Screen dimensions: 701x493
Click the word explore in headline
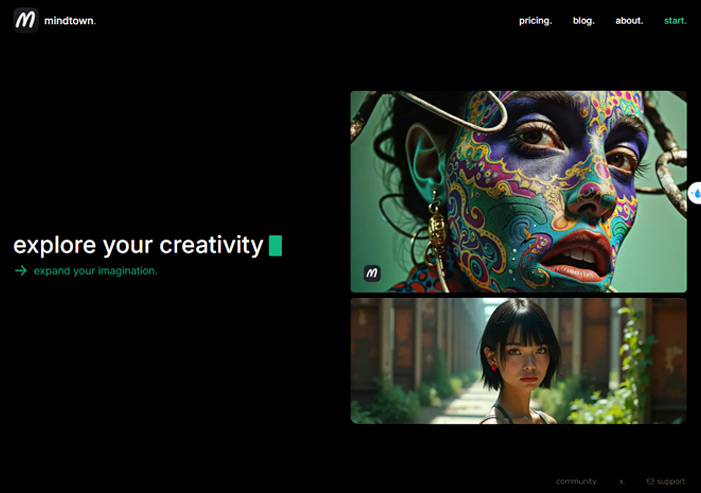click(55, 246)
